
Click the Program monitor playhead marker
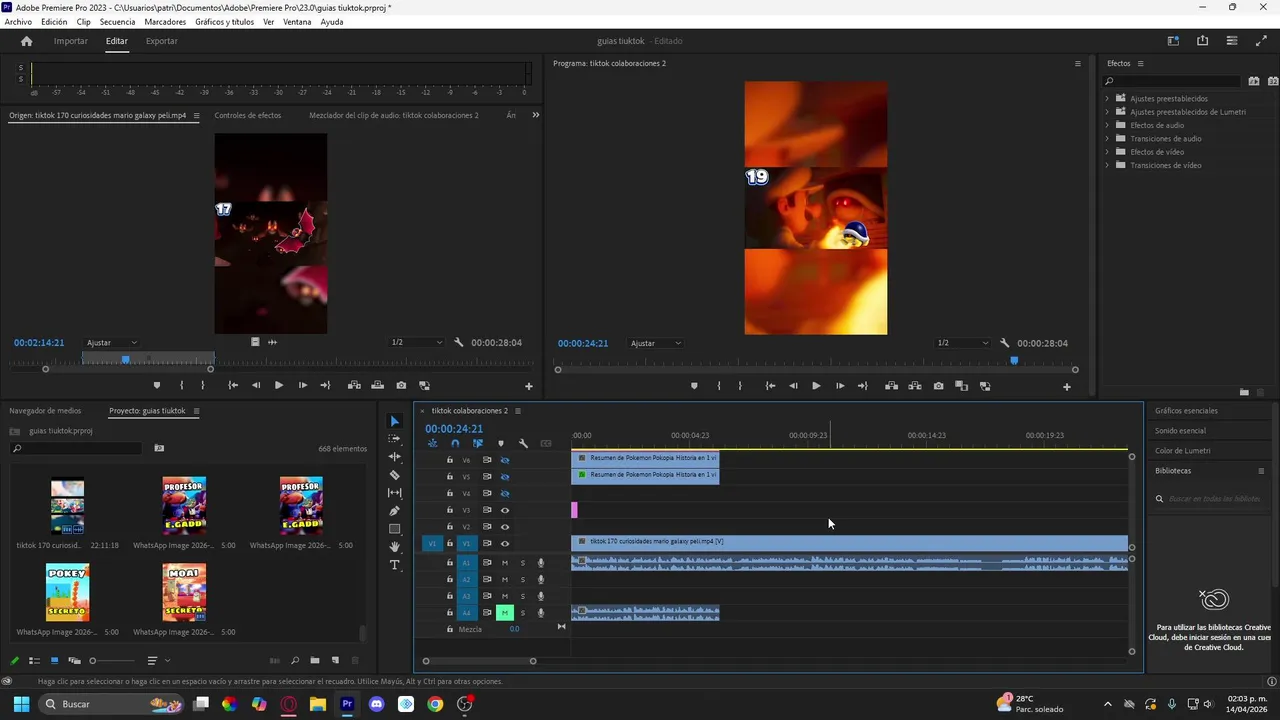pos(1014,360)
